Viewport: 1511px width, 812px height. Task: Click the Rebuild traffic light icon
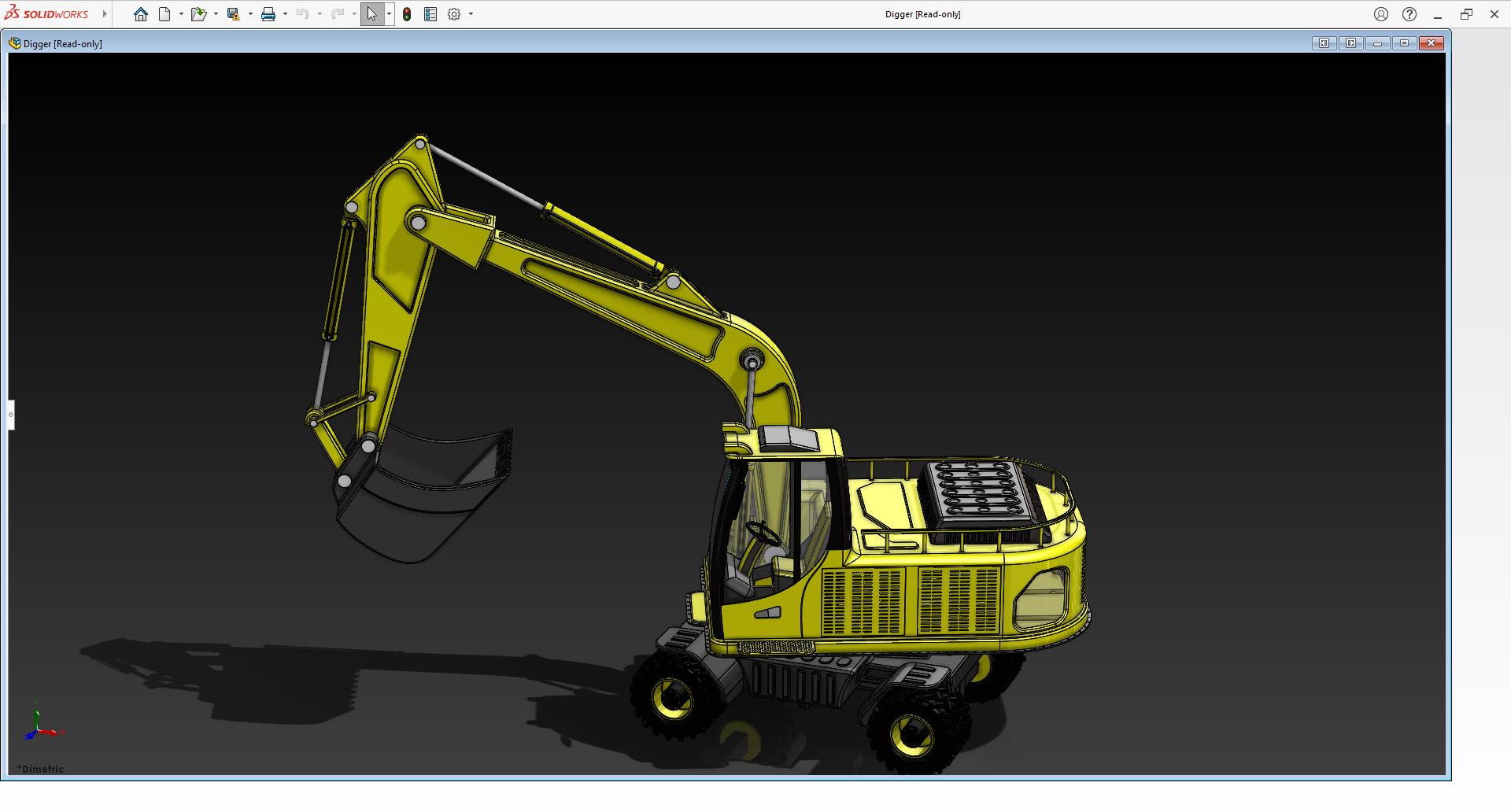pyautogui.click(x=407, y=14)
